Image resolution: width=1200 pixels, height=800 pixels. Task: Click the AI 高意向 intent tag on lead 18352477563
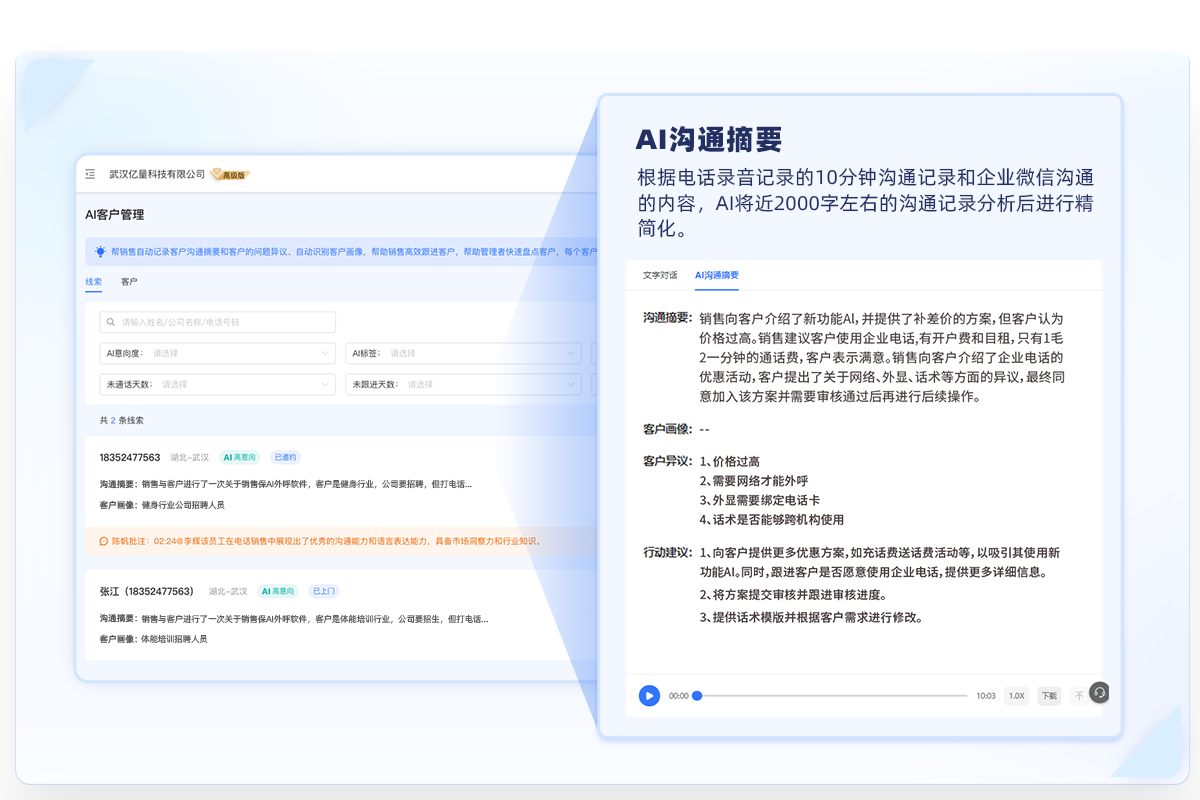pyautogui.click(x=242, y=455)
